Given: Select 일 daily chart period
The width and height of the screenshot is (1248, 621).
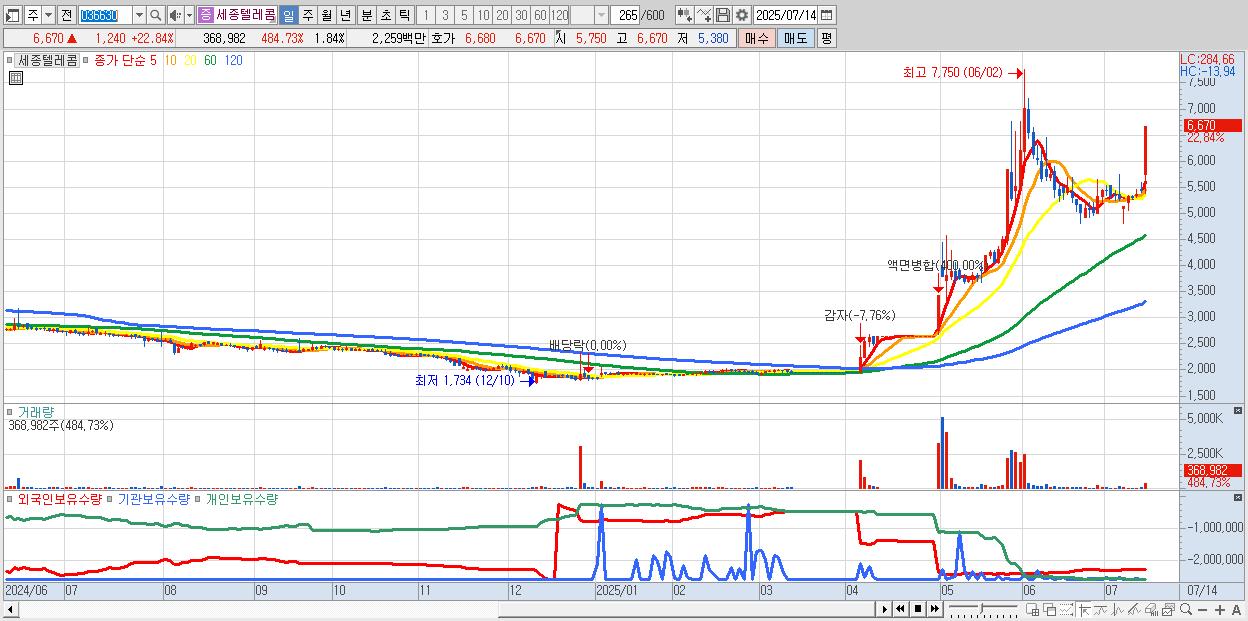Looking at the screenshot, I should [x=288, y=15].
